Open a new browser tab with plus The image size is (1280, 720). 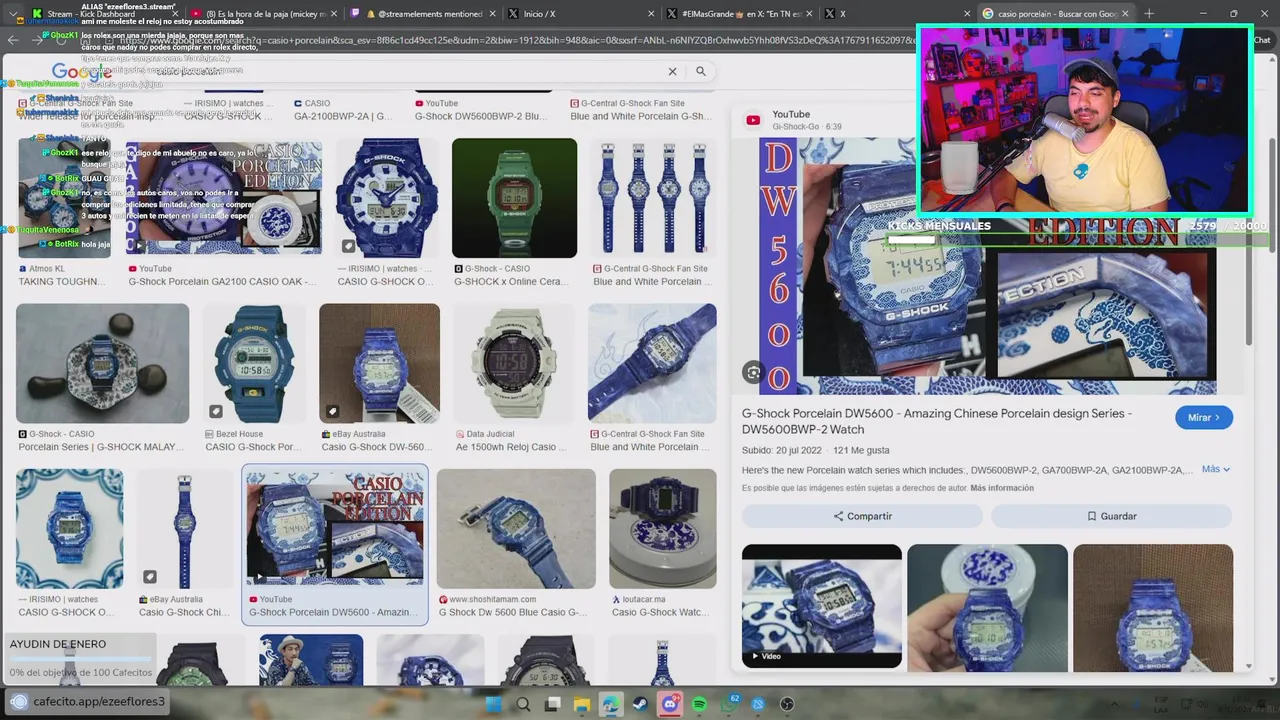point(1148,14)
